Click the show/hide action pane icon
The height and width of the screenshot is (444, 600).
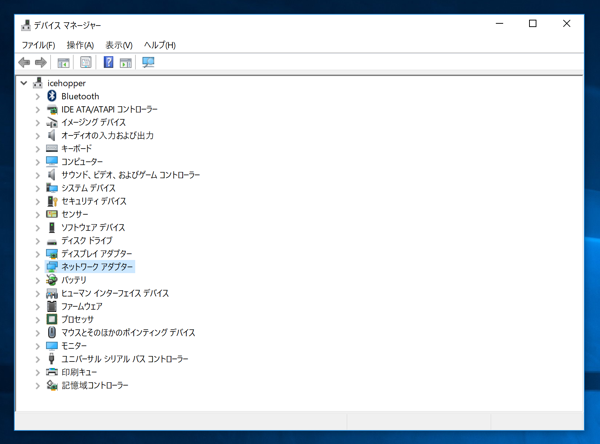pyautogui.click(x=126, y=62)
